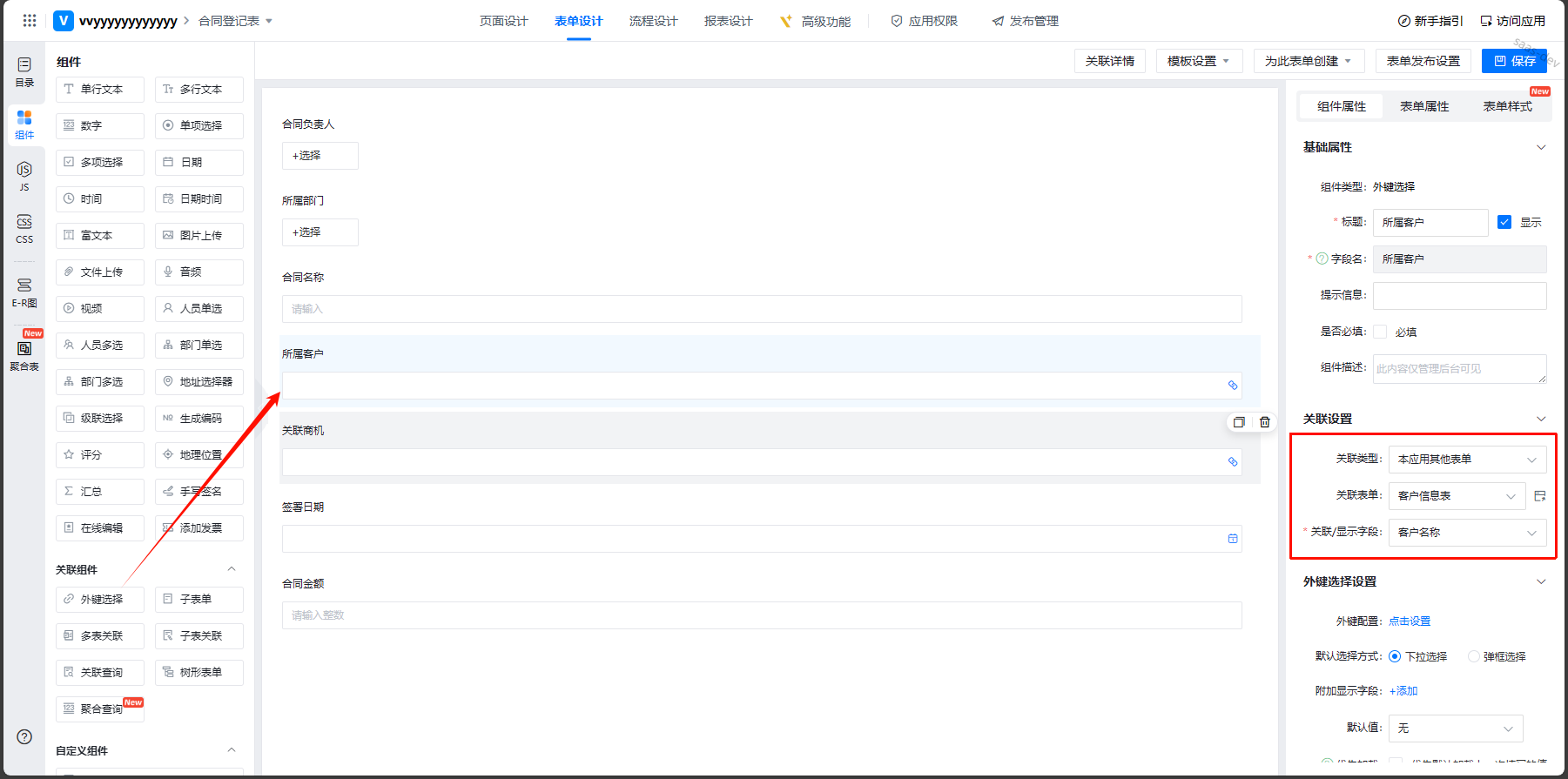Click the copy icon on 关联商机 field
This screenshot has height=779, width=1568.
[x=1239, y=422]
